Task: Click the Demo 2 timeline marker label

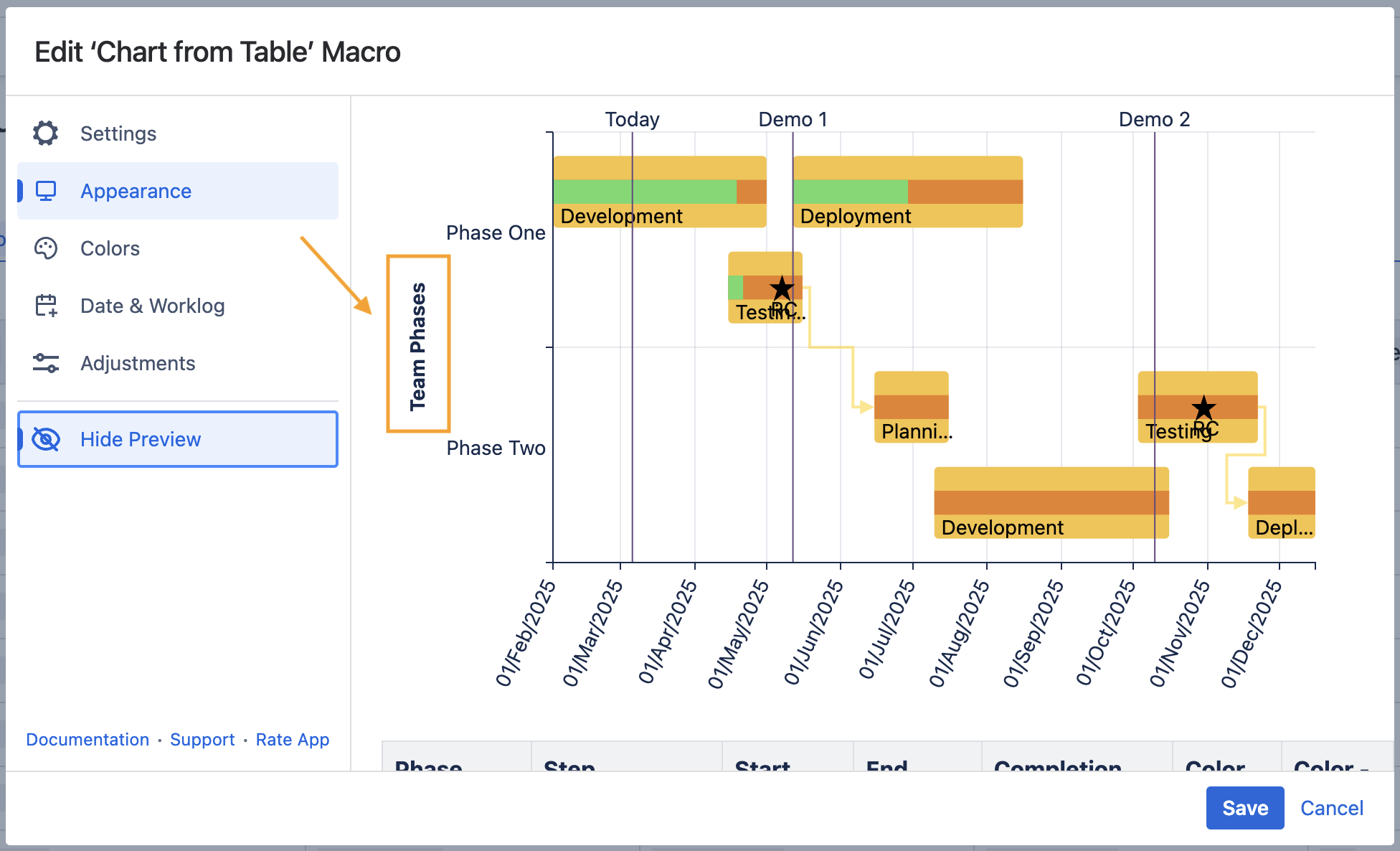Action: coord(1154,119)
